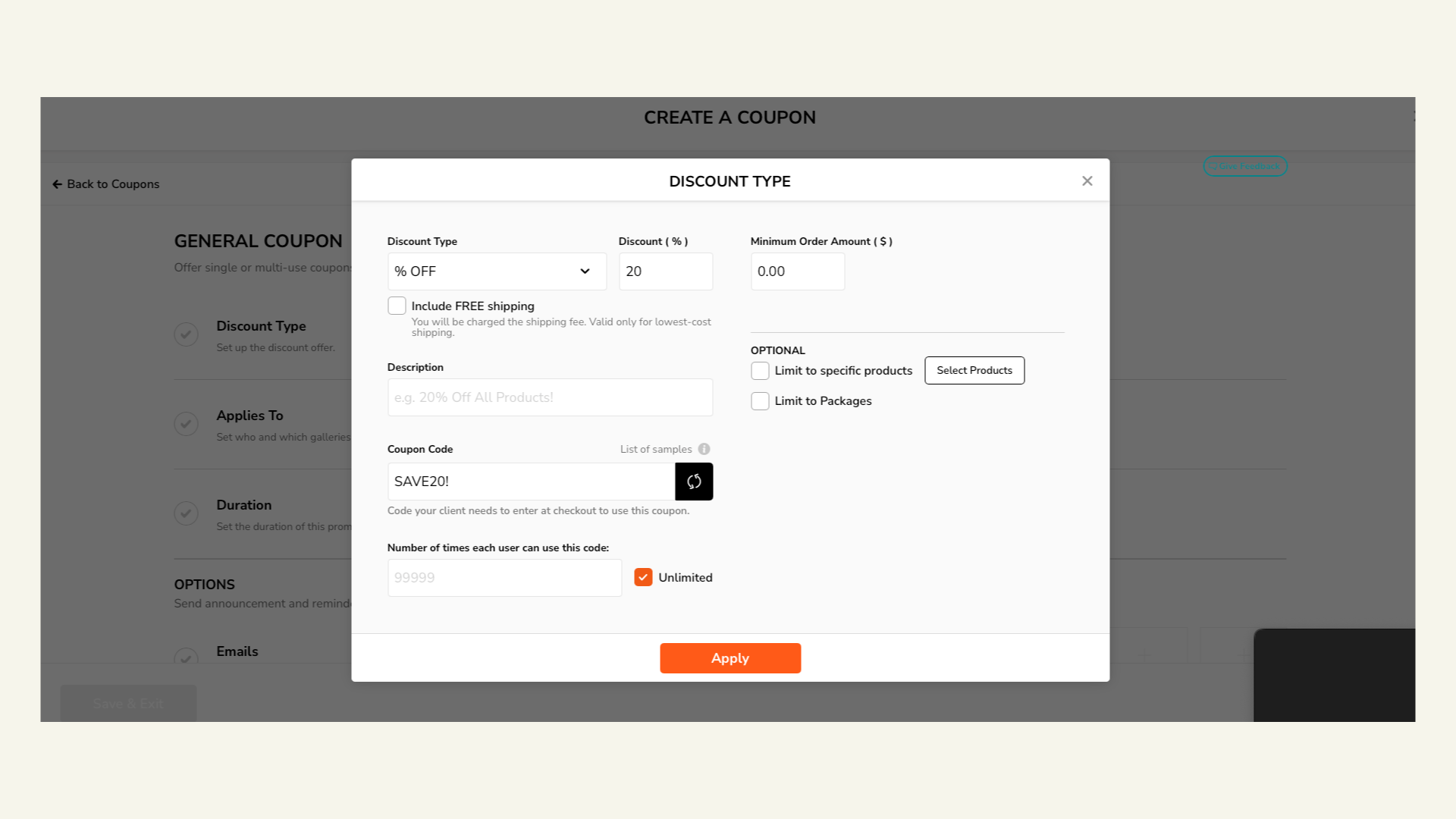This screenshot has width=1456, height=819.
Task: Click the checkmark icon beside Applies To section
Action: point(187,424)
